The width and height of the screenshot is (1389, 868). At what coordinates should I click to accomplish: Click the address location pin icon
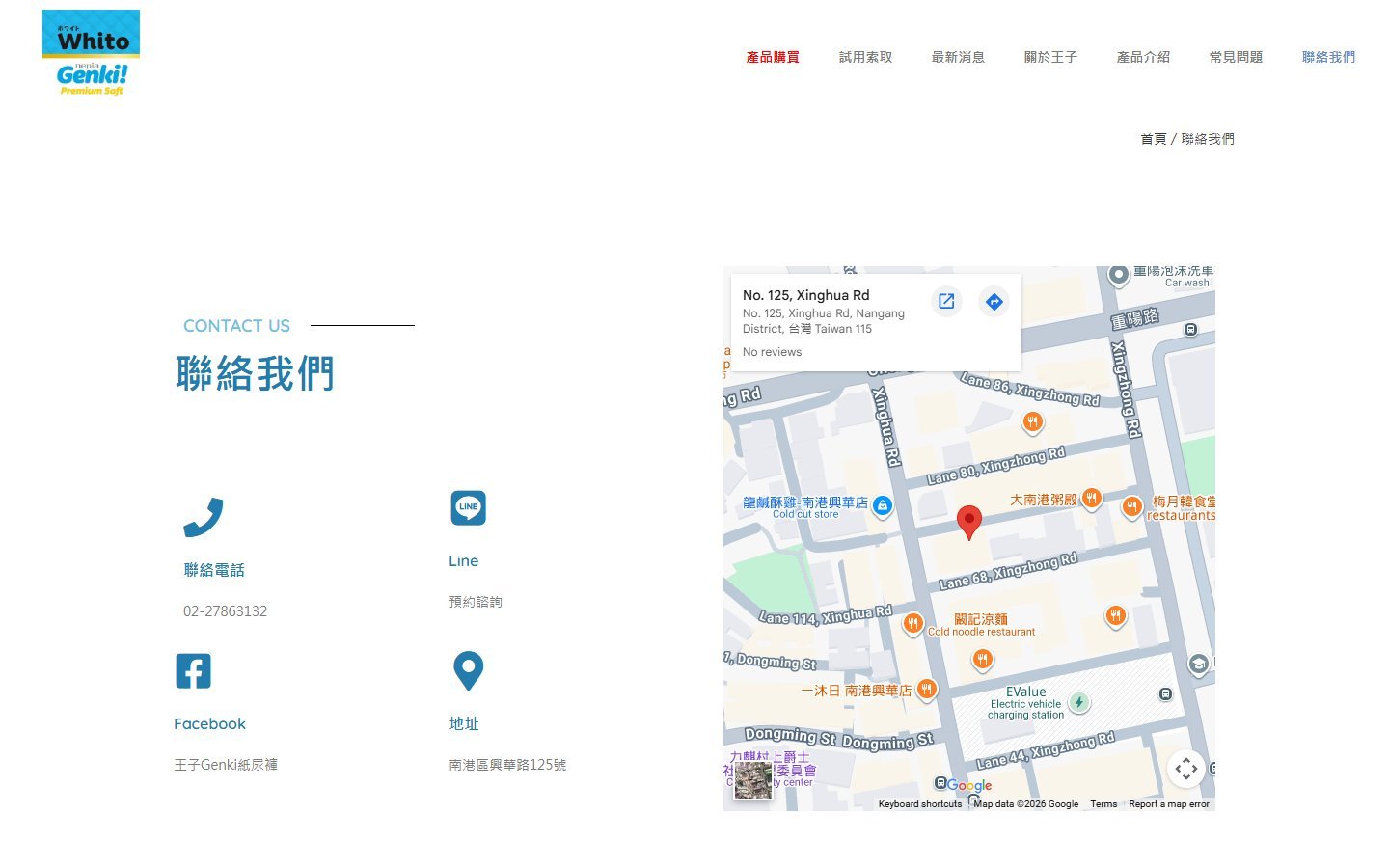[468, 670]
